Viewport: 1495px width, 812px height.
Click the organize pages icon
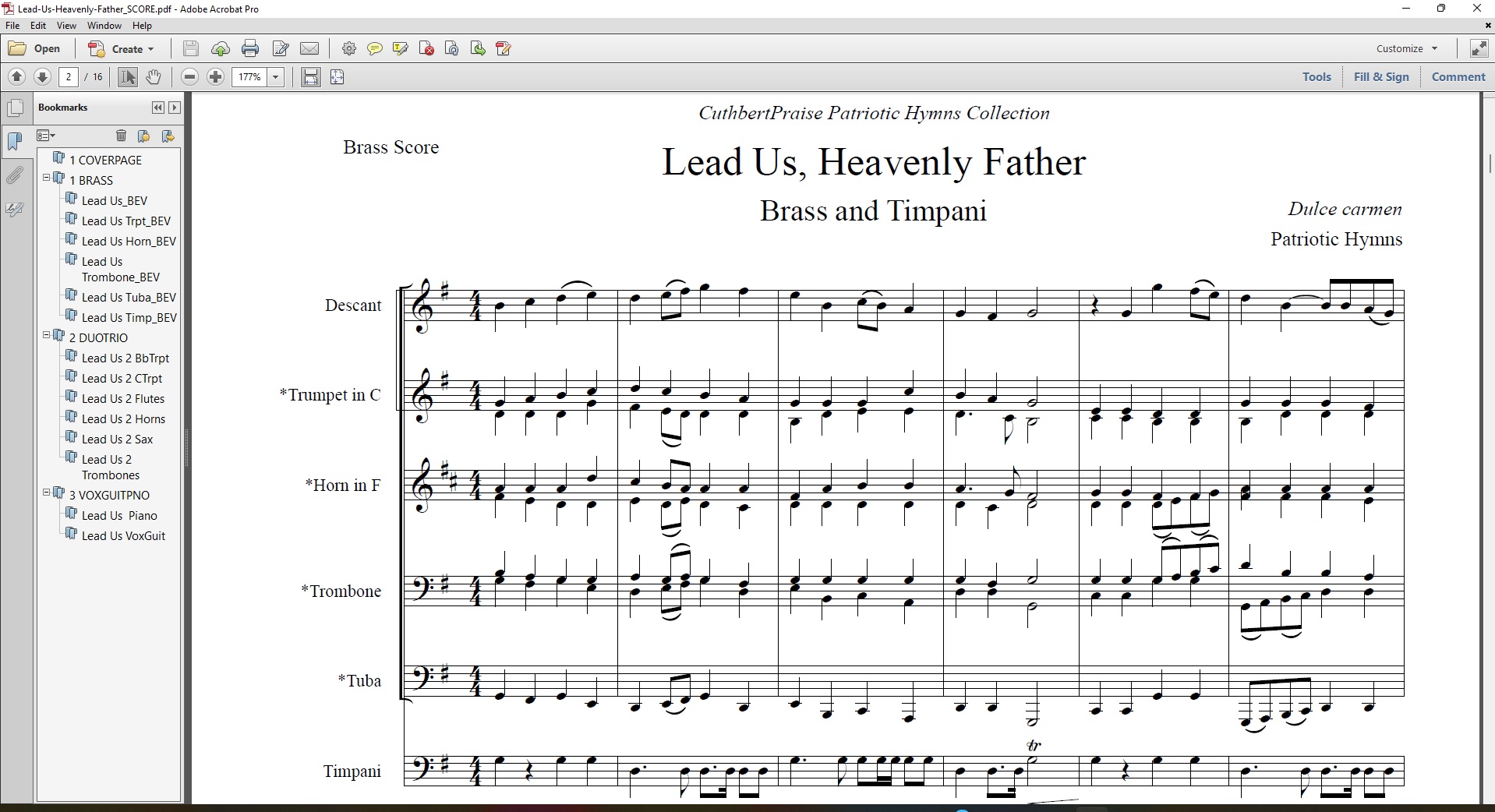[504, 48]
